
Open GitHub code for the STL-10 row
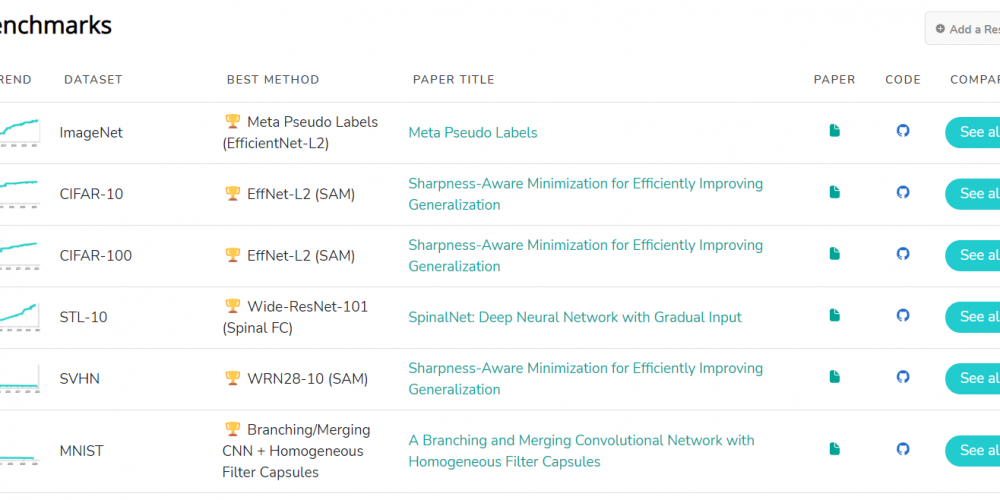click(x=903, y=316)
